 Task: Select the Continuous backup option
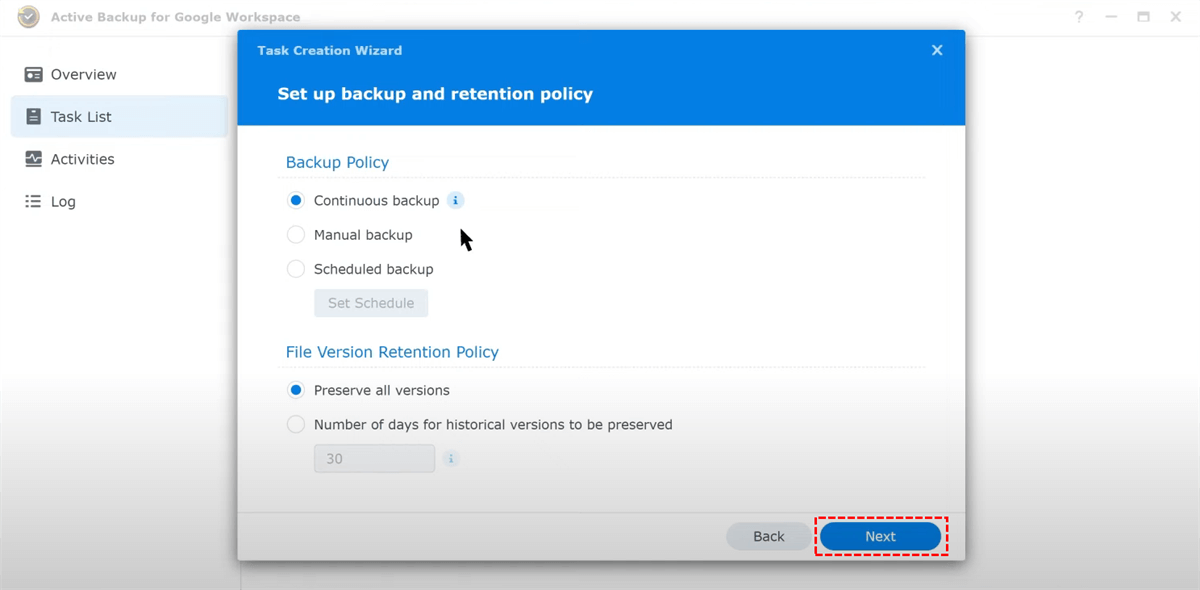[x=296, y=201]
